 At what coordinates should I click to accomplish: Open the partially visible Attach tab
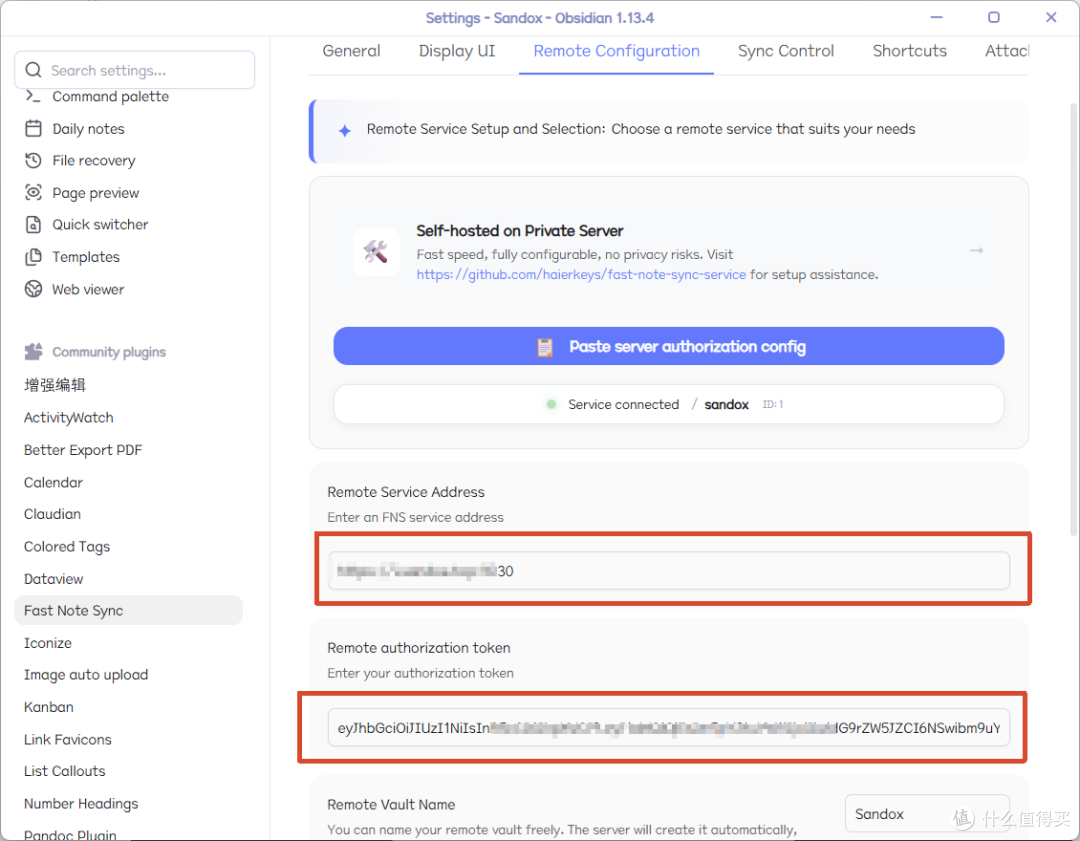[1007, 51]
